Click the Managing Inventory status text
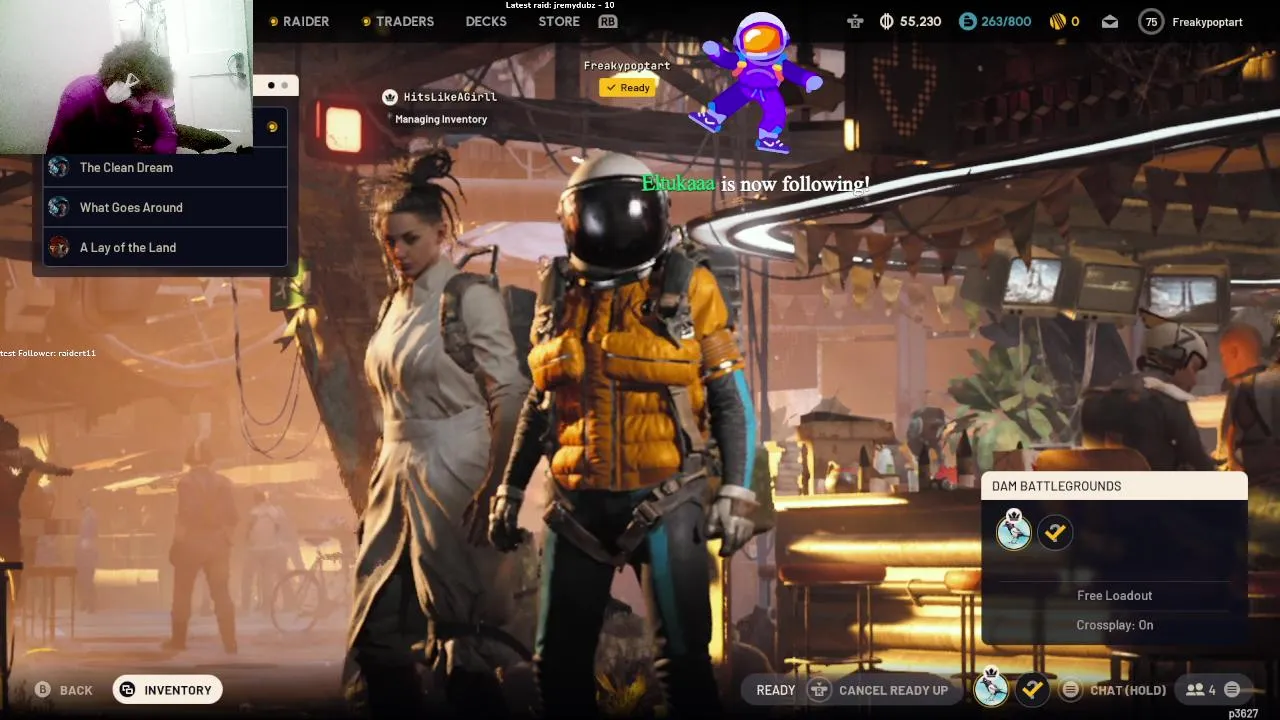Screen dimensions: 1280x720 coord(441,119)
